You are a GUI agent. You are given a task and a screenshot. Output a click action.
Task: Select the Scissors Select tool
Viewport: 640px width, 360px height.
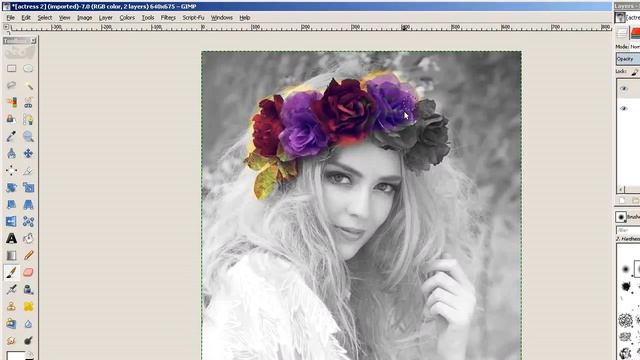point(28,102)
